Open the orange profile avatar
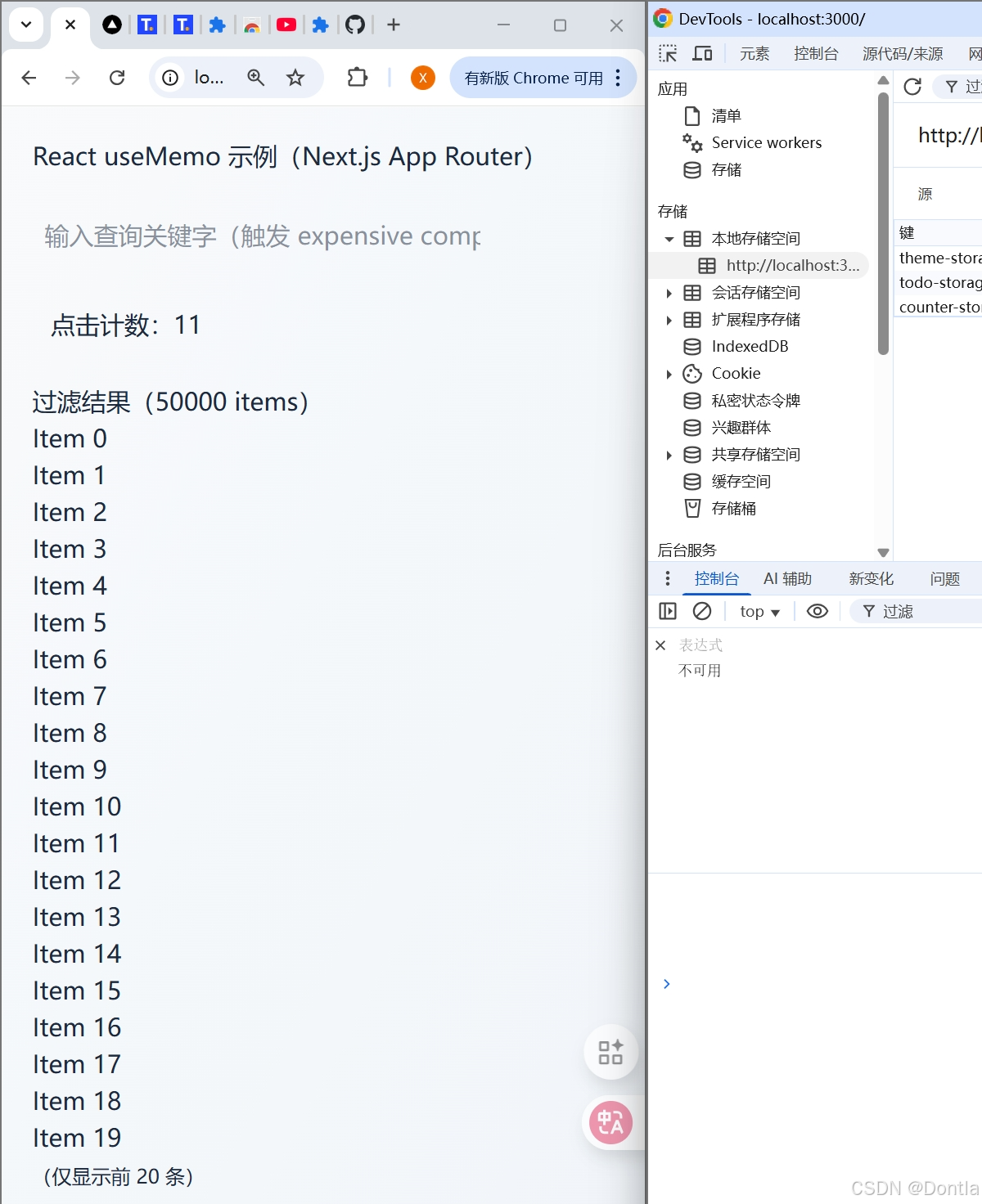The height and width of the screenshot is (1204, 982). click(423, 78)
